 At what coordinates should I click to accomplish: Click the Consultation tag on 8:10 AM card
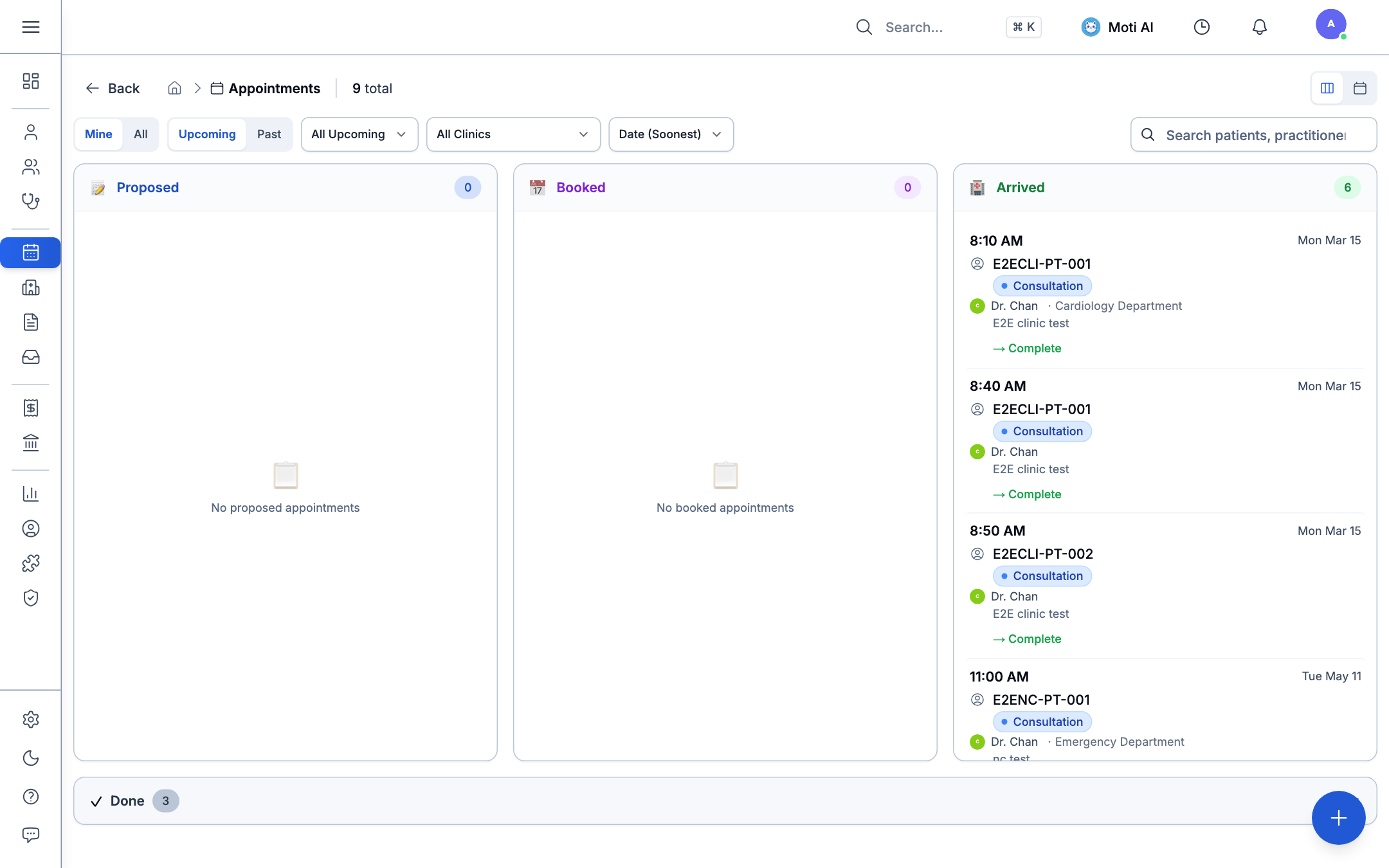pos(1042,285)
